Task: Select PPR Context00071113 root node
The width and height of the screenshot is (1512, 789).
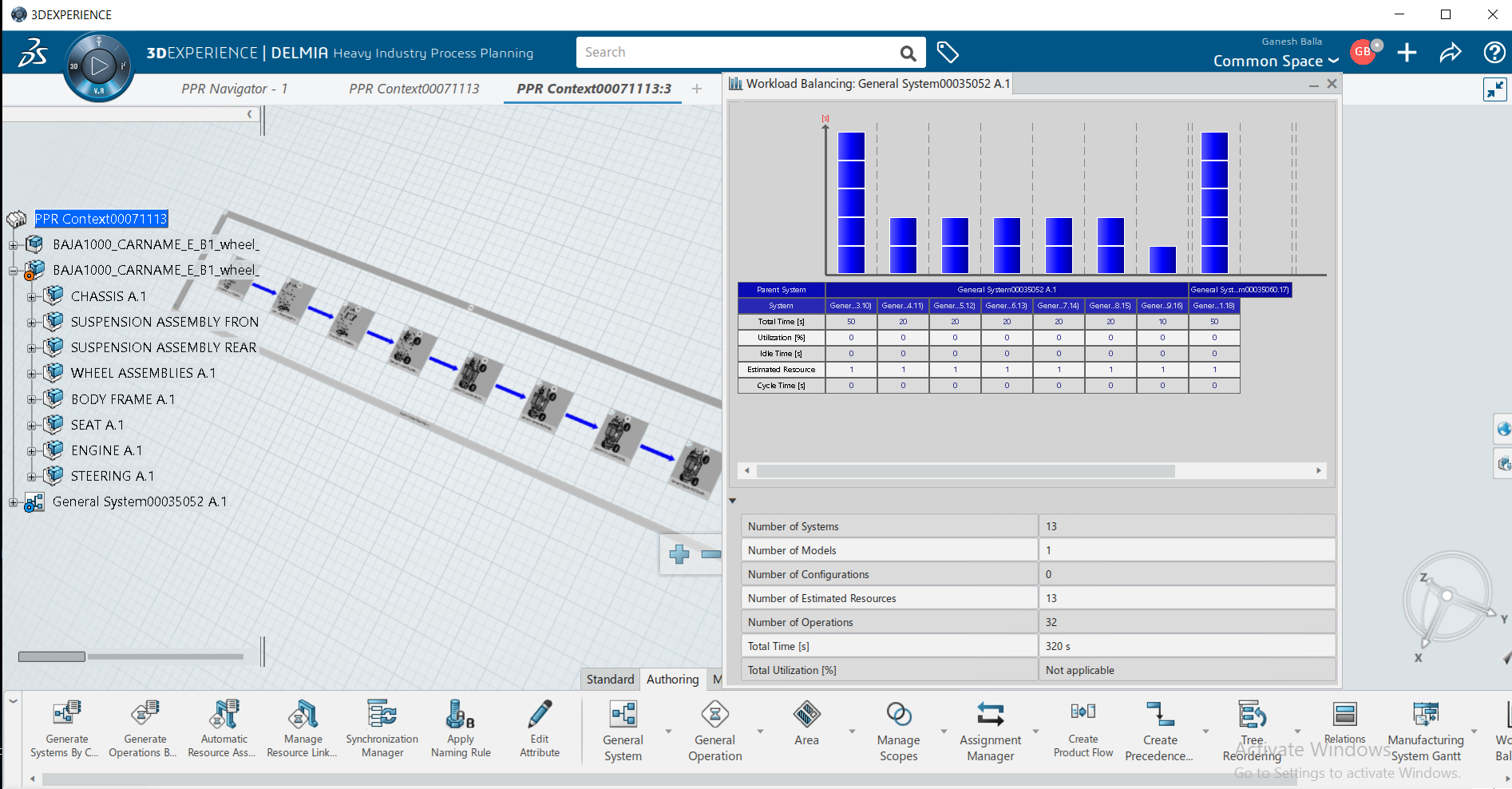Action: (101, 219)
